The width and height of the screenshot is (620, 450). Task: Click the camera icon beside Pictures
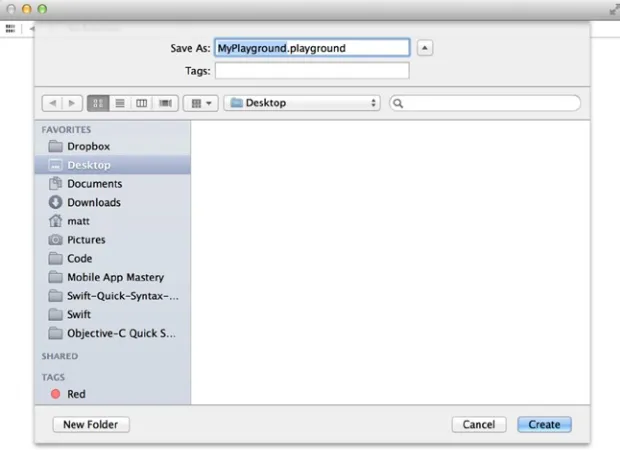[55, 240]
